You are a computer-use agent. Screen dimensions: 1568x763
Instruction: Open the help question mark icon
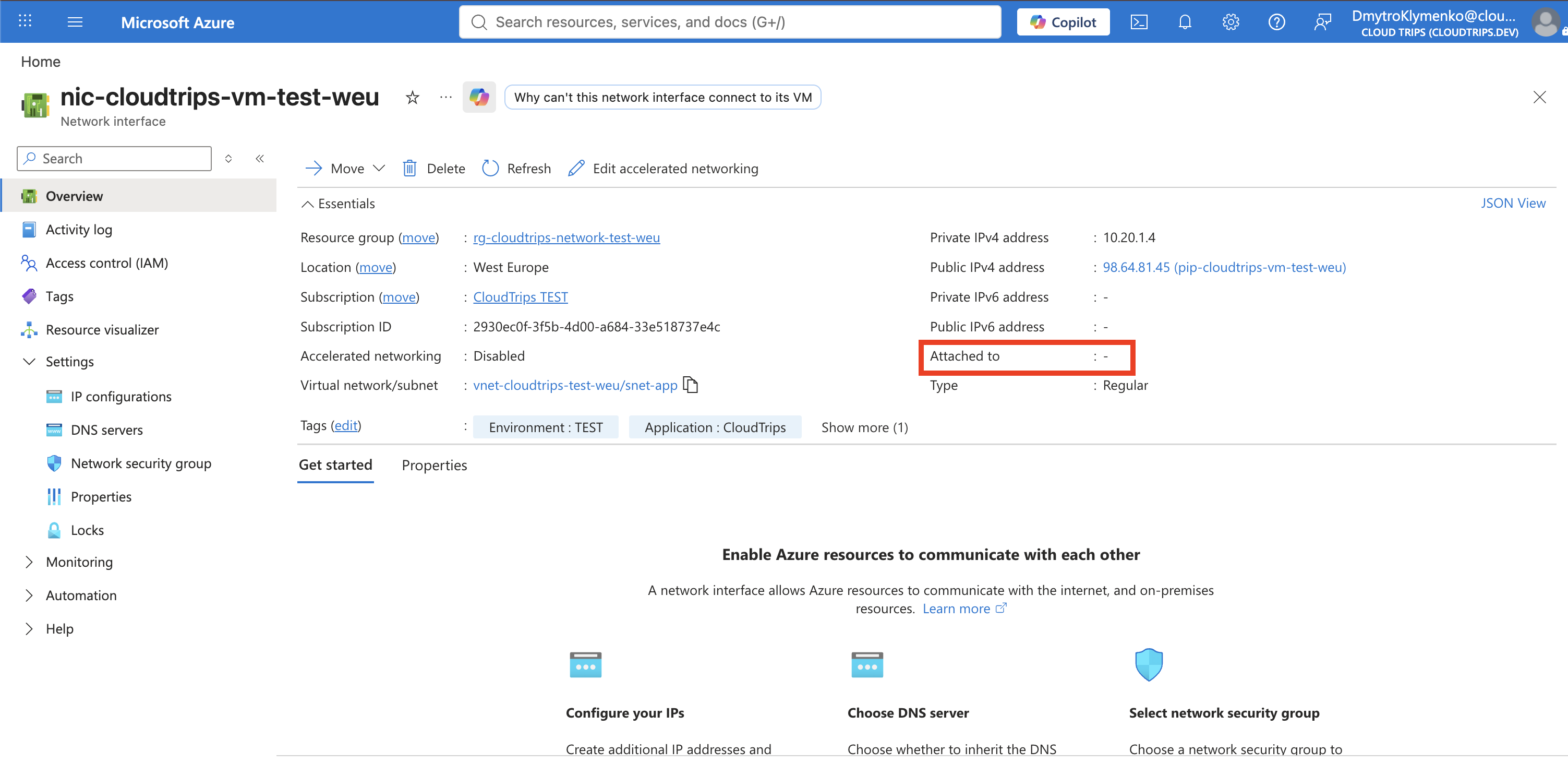(x=1276, y=22)
